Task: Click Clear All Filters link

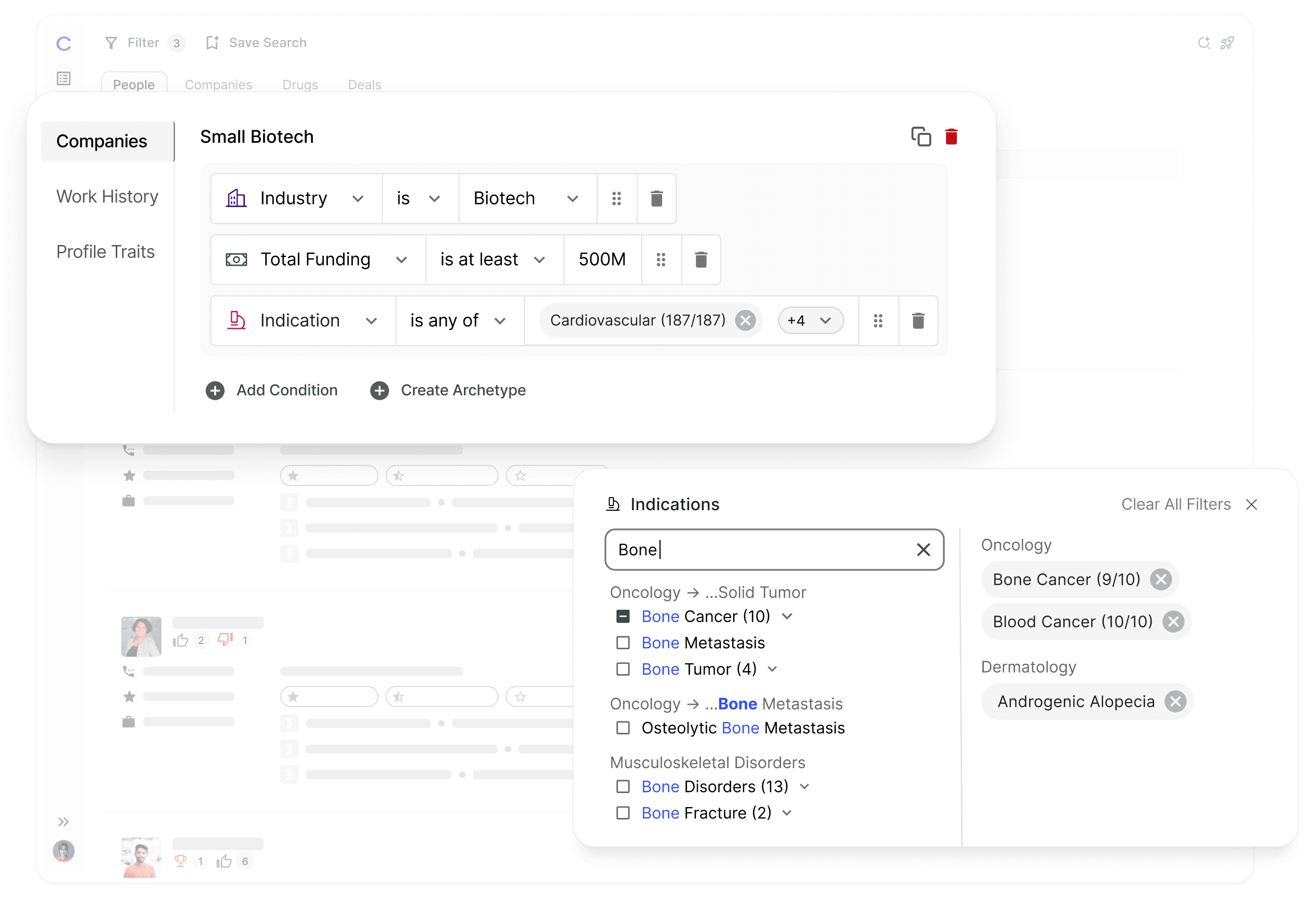Action: (x=1175, y=504)
